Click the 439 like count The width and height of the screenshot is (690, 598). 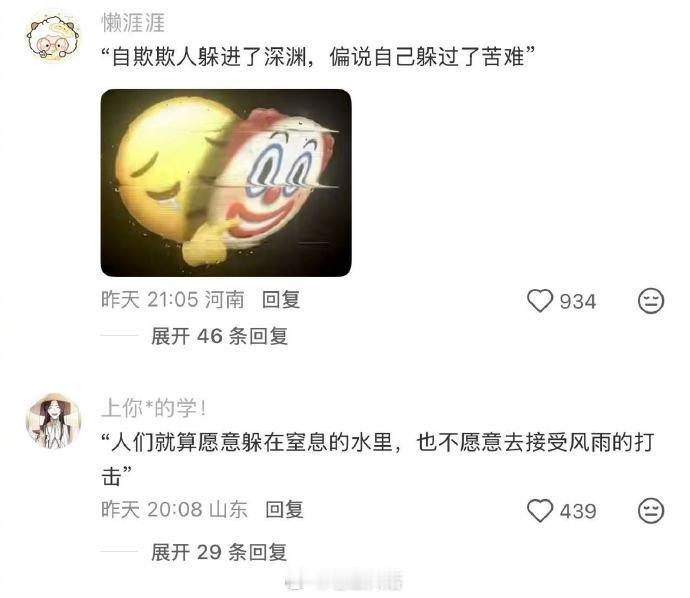tap(578, 511)
